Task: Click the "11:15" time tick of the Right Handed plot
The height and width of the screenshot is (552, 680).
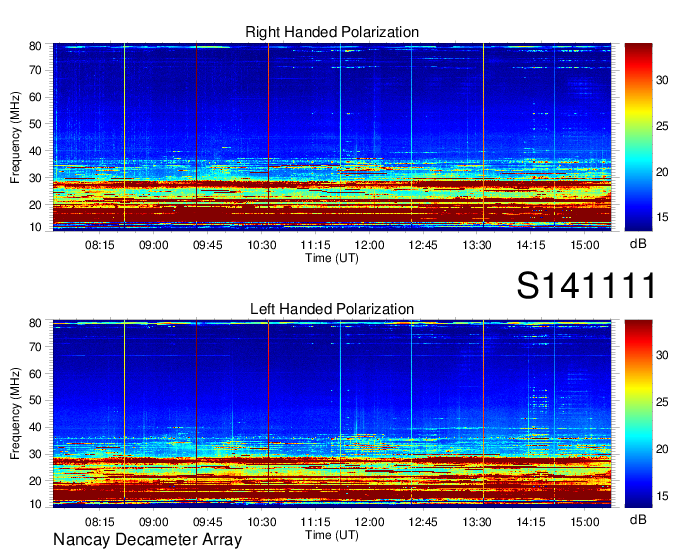Action: point(315,245)
